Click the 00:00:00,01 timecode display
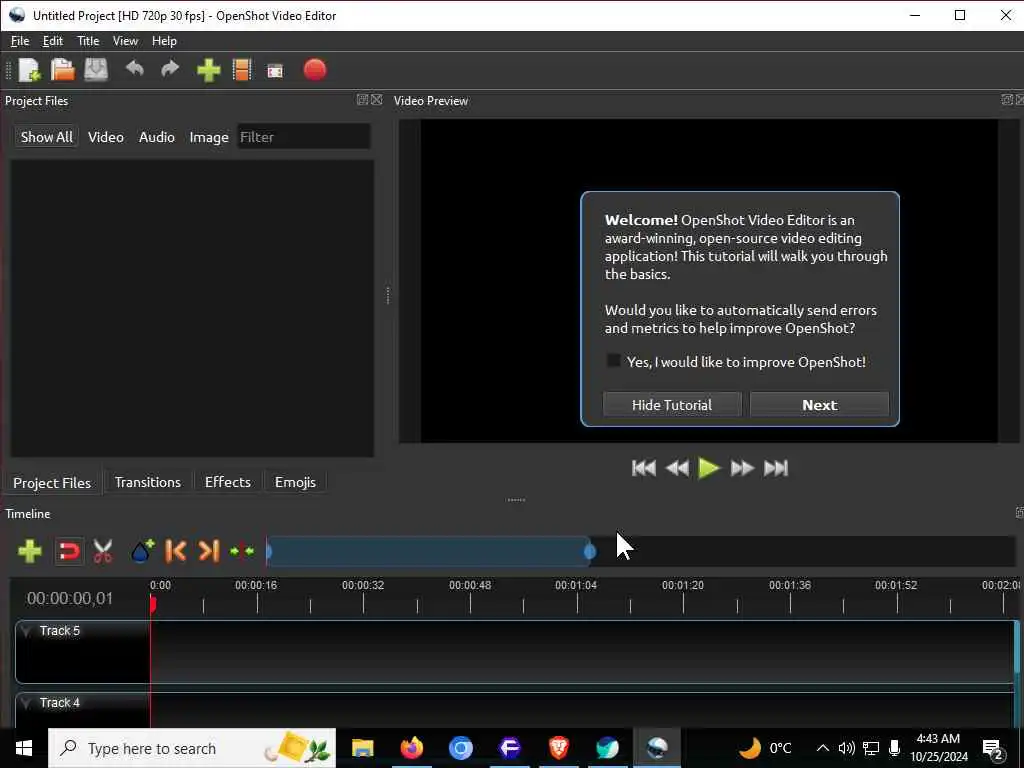The height and width of the screenshot is (768, 1024). coord(69,598)
